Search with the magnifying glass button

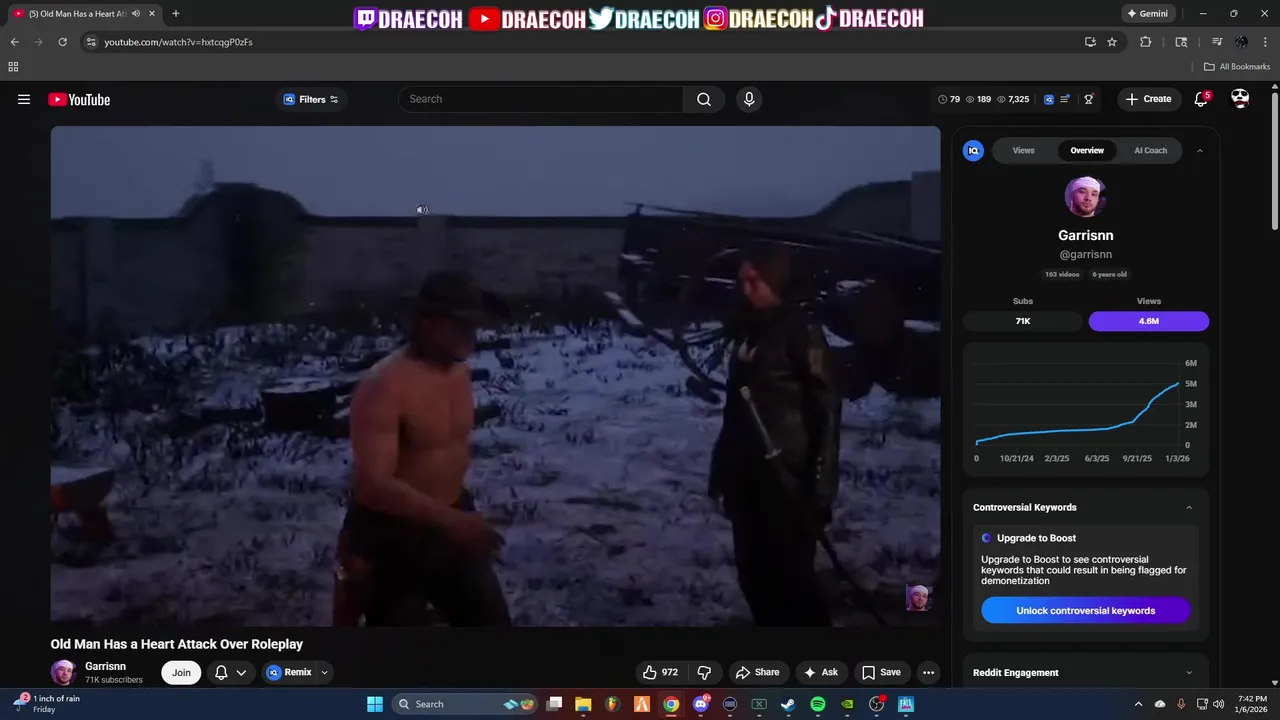(704, 99)
